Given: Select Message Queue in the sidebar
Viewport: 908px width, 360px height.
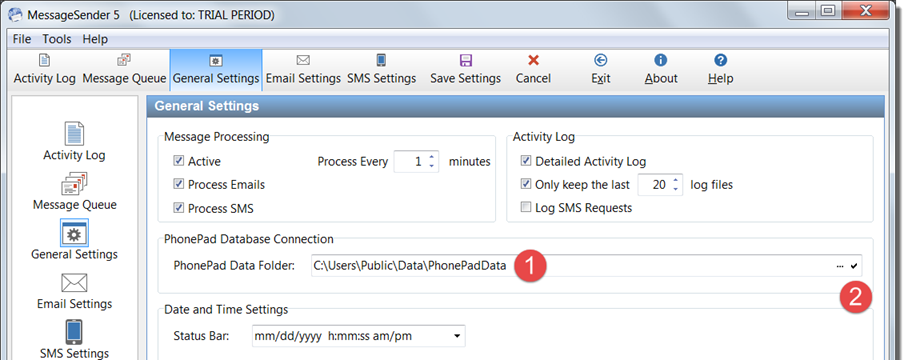Looking at the screenshot, I should (x=74, y=191).
